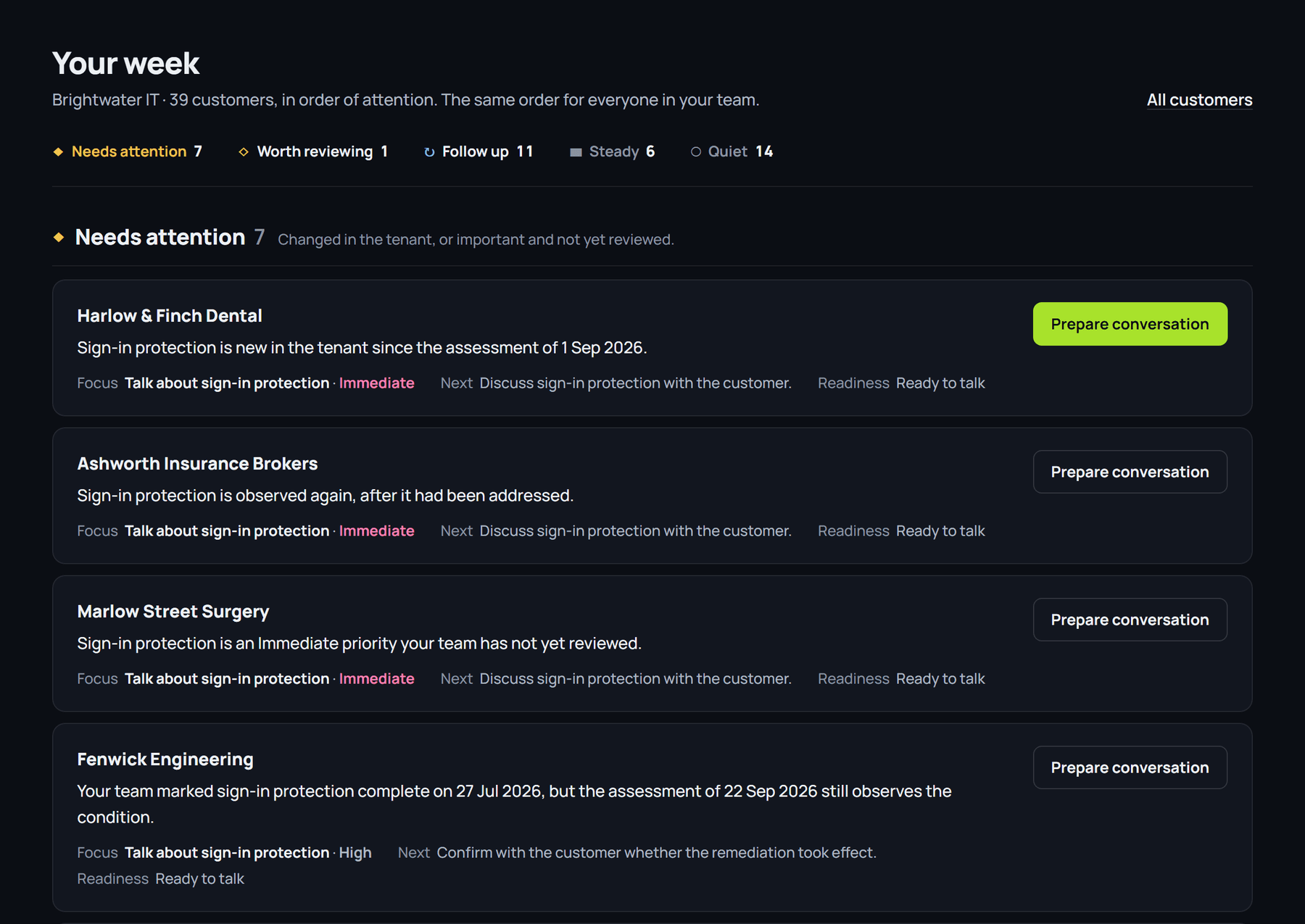Click 'Discuss sign-in protection' next step on Marlow Street
Screen dimensions: 1305x924
[635, 679]
